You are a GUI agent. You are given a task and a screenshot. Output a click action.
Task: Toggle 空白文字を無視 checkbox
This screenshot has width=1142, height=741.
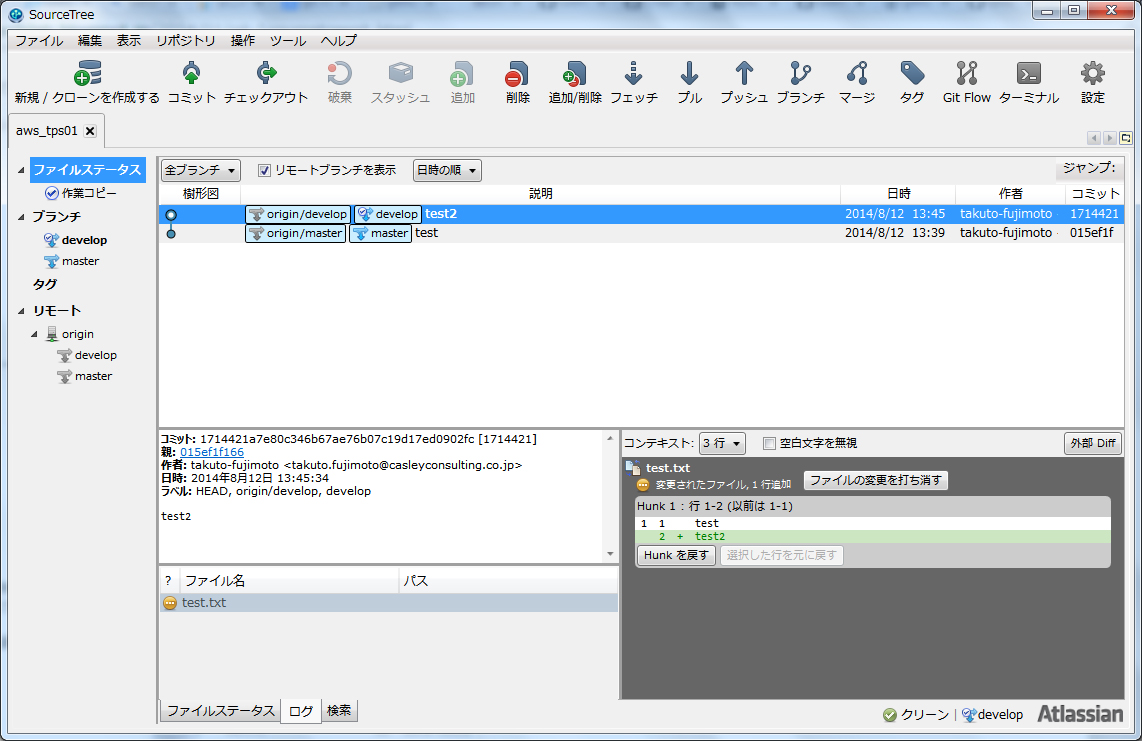click(x=769, y=443)
